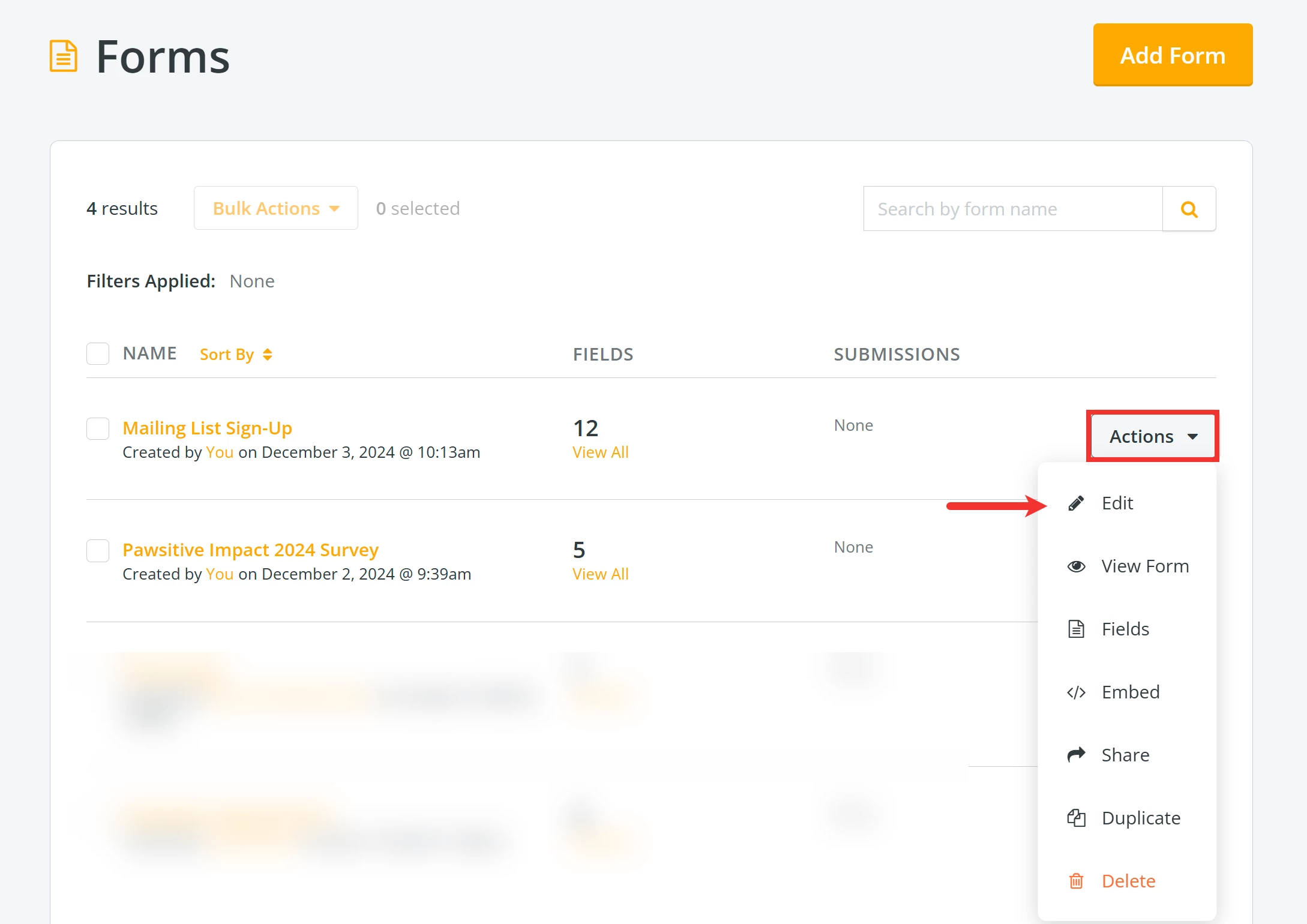Click the code brackets Embed icon
The height and width of the screenshot is (924, 1307).
point(1076,692)
